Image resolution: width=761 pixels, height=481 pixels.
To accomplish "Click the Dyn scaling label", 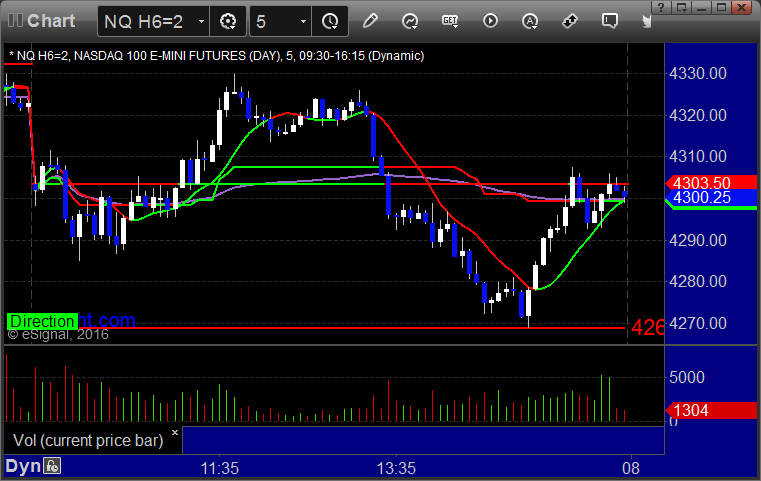I will click(23, 466).
